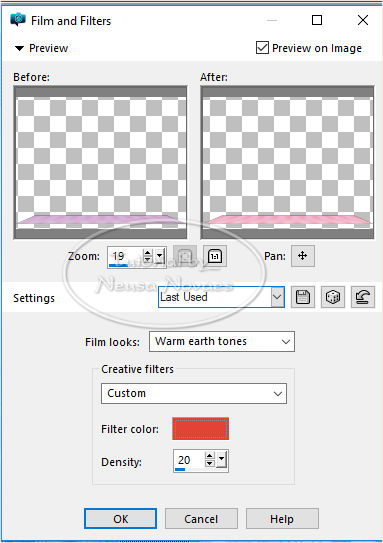Click the Reset to default arrow icon
Viewport: 383px width, 543px height.
tap(363, 297)
